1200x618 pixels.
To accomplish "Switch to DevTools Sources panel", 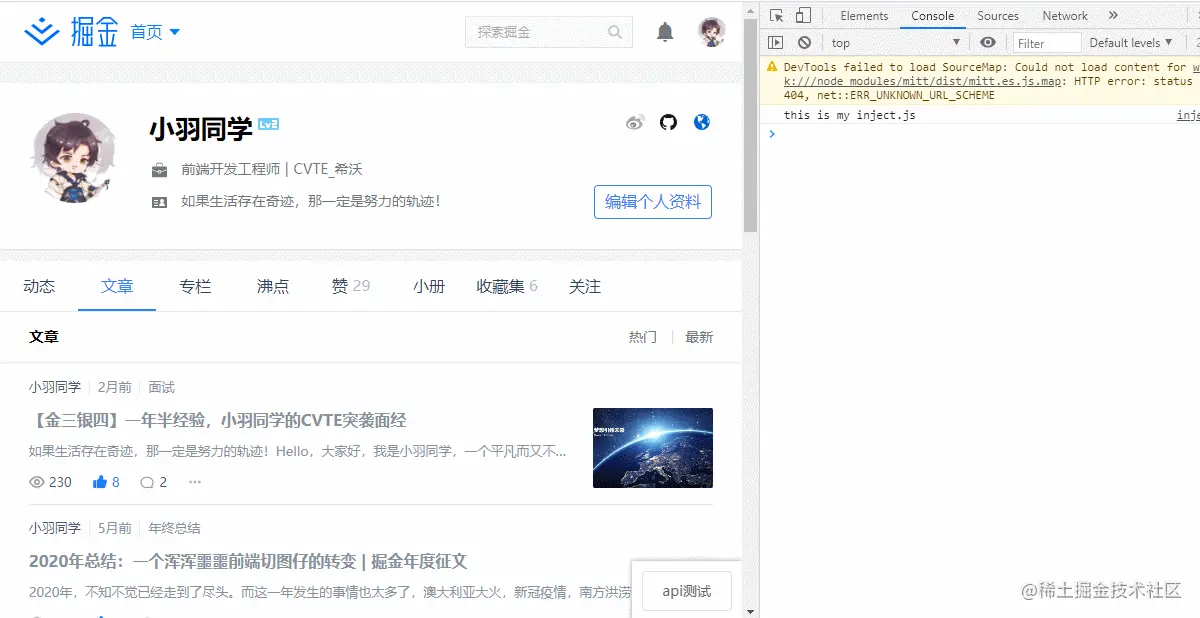I will (998, 16).
